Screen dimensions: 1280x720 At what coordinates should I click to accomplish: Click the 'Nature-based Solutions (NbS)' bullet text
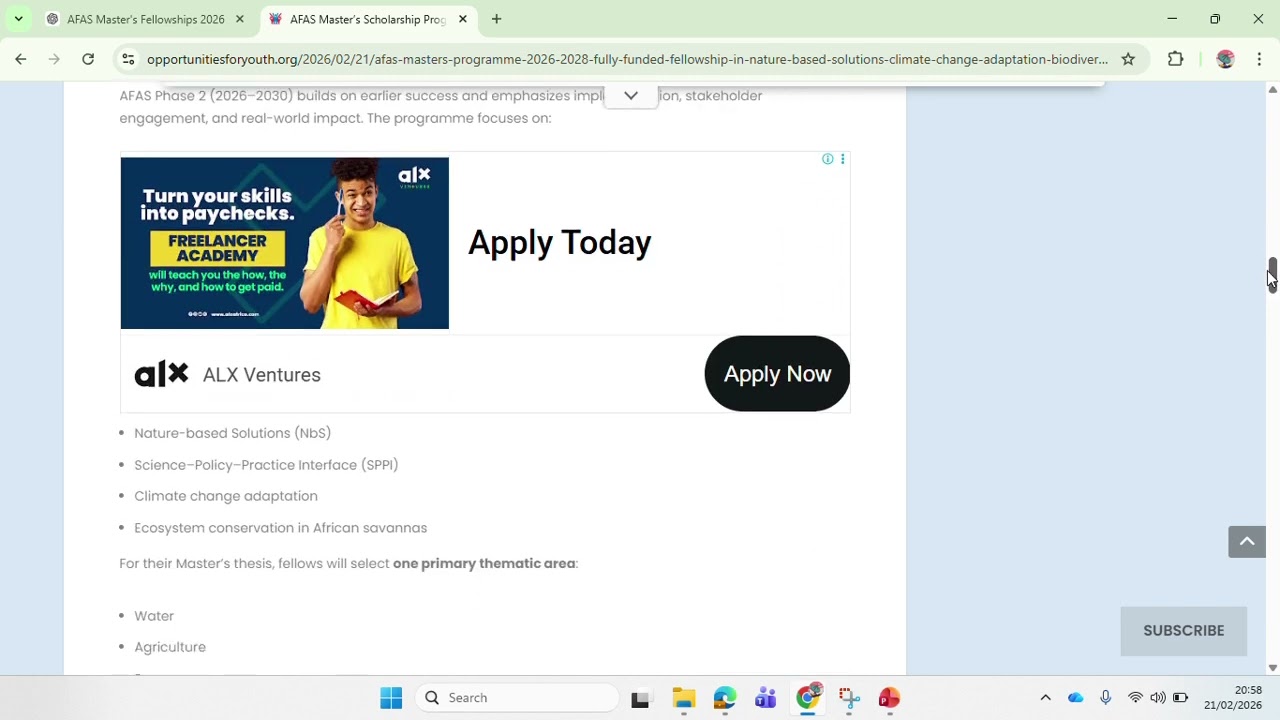233,433
